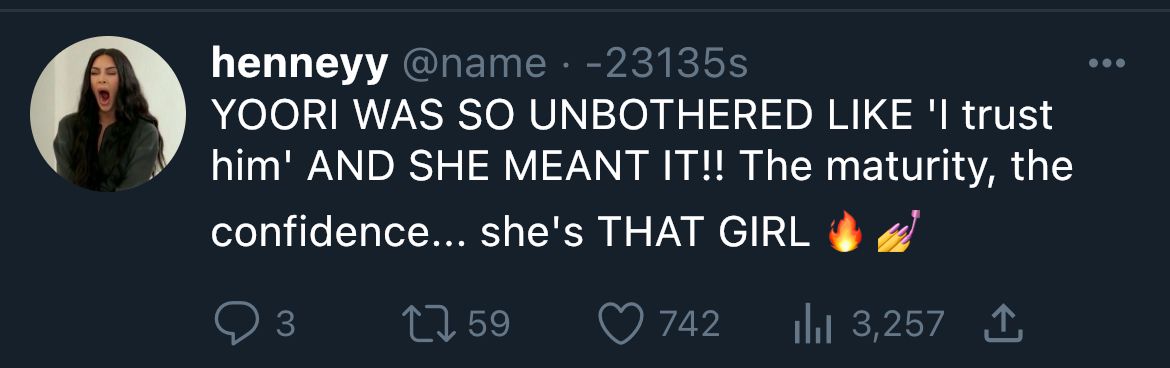
Task: Open henneyy's profile picture
Action: coord(108,113)
